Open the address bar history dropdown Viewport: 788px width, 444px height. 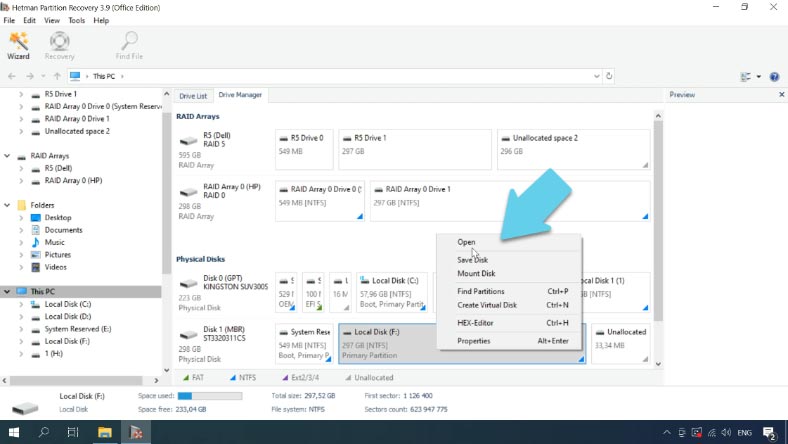[x=597, y=76]
